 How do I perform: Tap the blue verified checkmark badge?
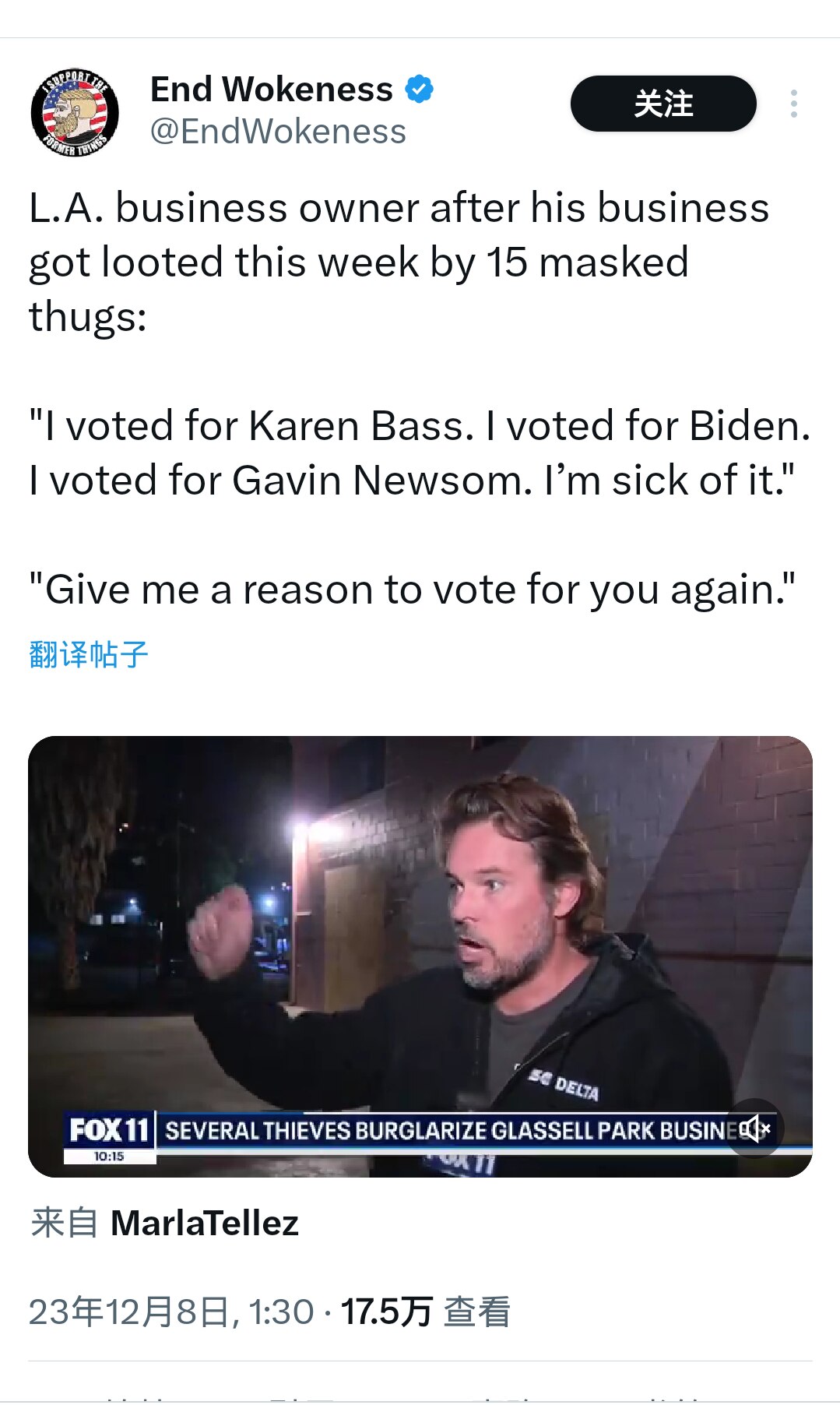click(x=419, y=89)
